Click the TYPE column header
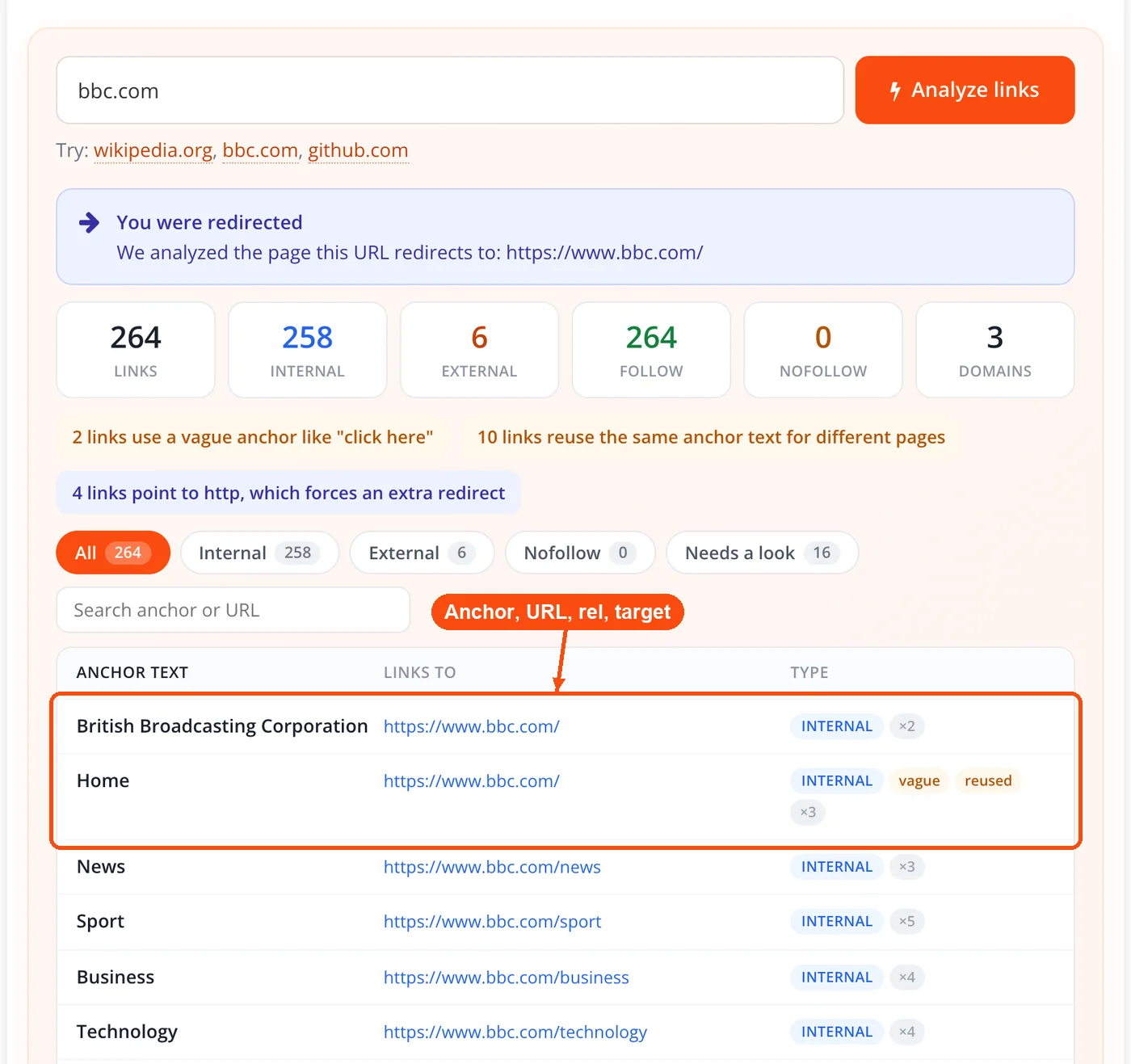The height and width of the screenshot is (1064, 1131). coord(809,672)
